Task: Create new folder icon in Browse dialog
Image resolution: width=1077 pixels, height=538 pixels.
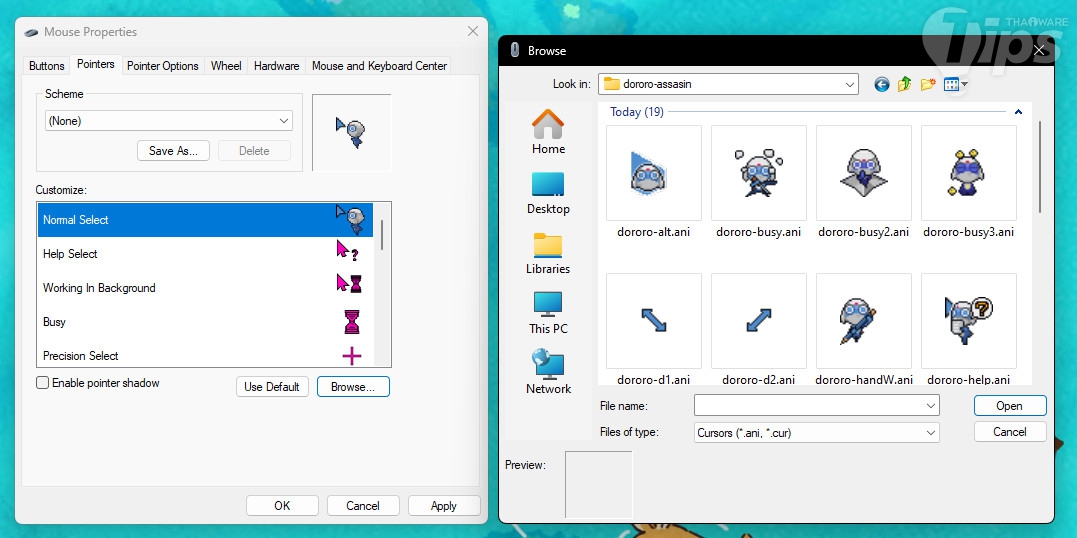Action: tap(928, 84)
